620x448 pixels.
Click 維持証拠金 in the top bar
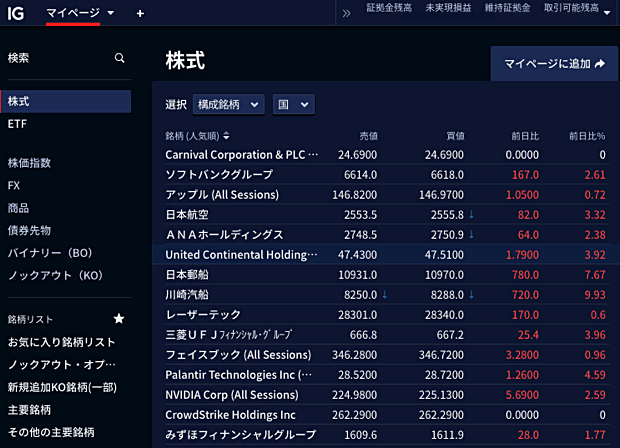pyautogui.click(x=507, y=8)
